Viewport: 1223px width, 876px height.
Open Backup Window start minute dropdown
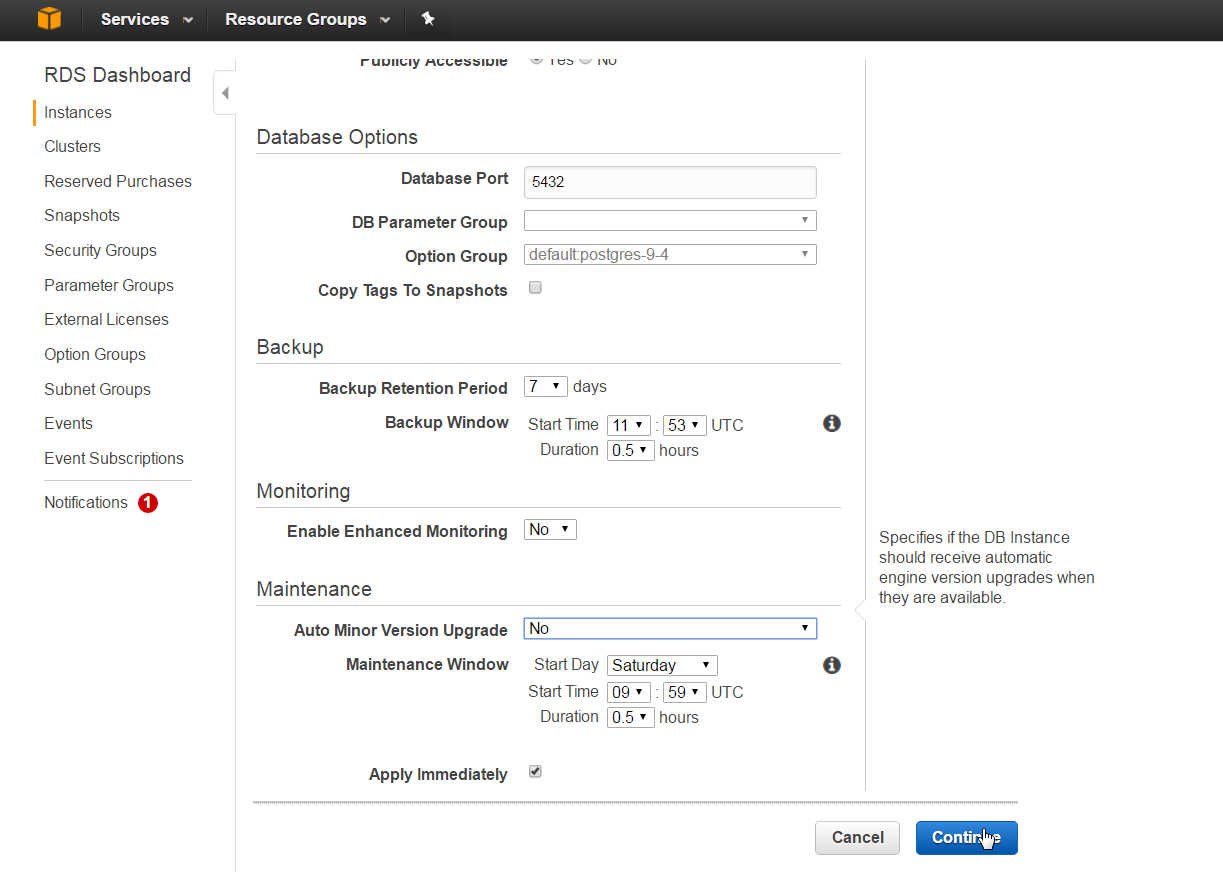(x=685, y=425)
